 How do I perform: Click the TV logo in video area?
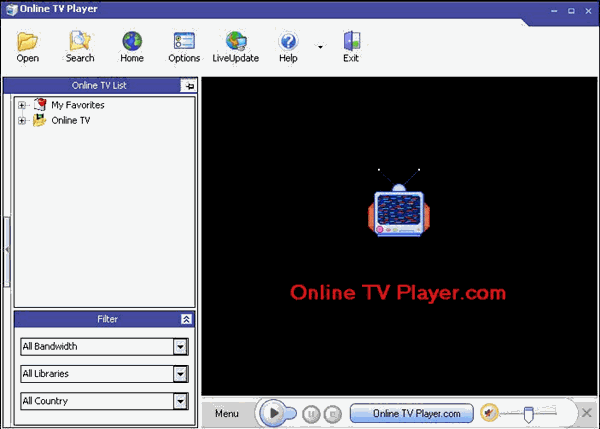click(399, 203)
